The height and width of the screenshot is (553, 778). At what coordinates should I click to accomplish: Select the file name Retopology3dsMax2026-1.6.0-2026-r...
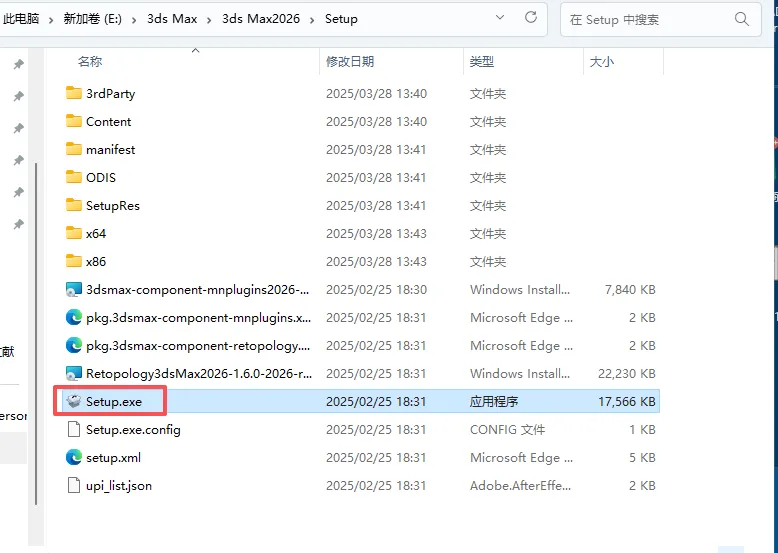click(x=199, y=373)
